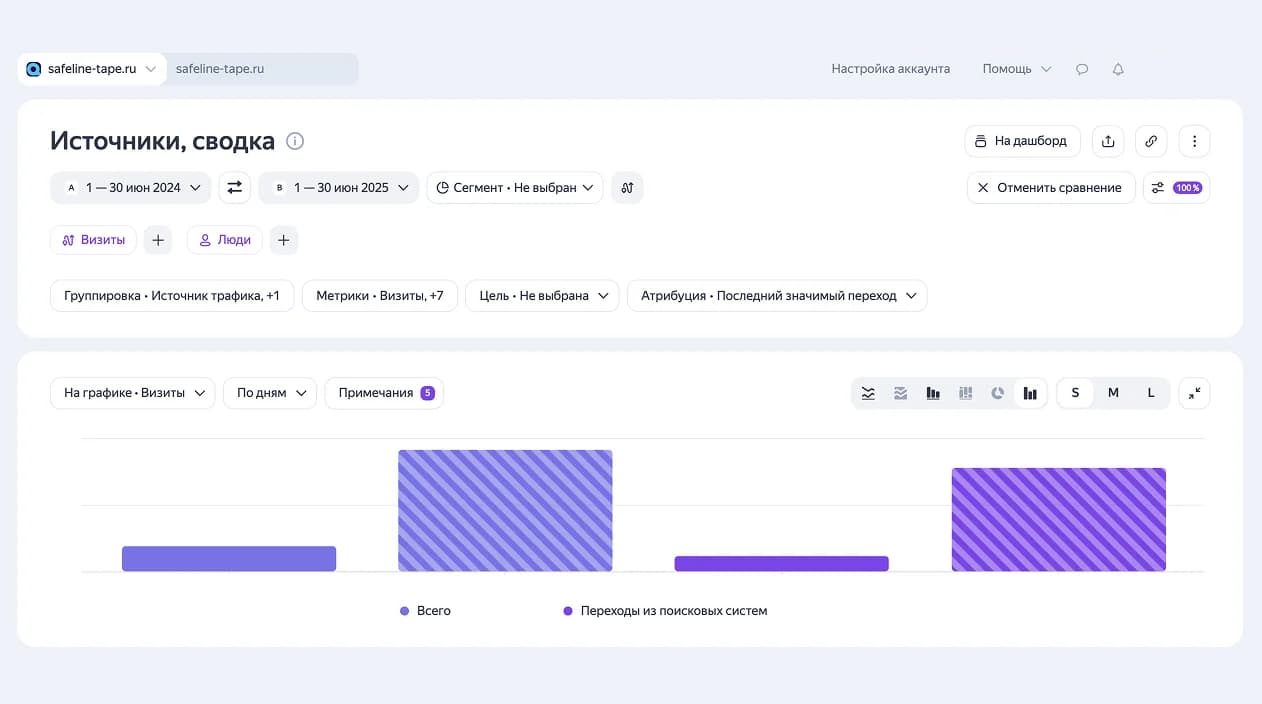Image resolution: width=1262 pixels, height=704 pixels.
Task: Copy report link icon
Action: click(1151, 141)
